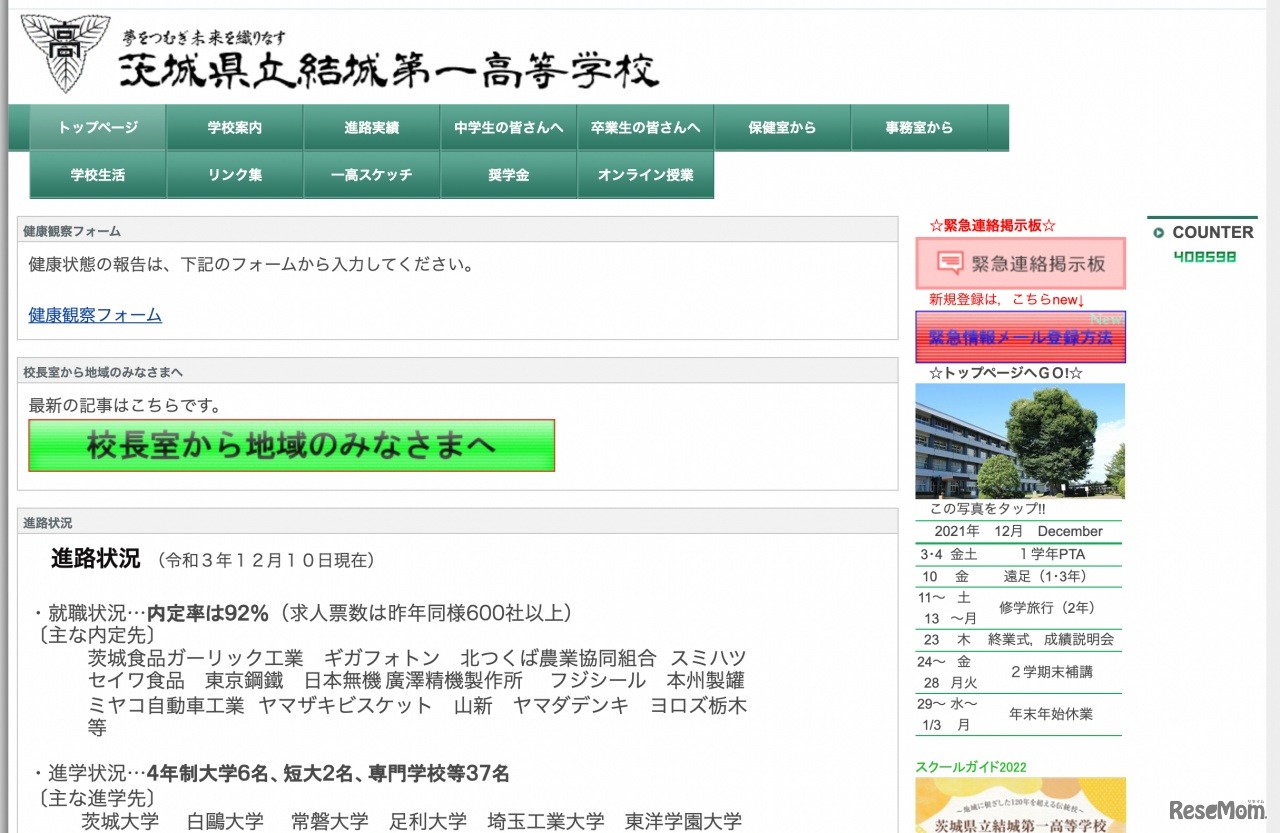Open the 卒業生の皆さんへ page
Viewport: 1280px width, 833px height.
pyautogui.click(x=645, y=127)
